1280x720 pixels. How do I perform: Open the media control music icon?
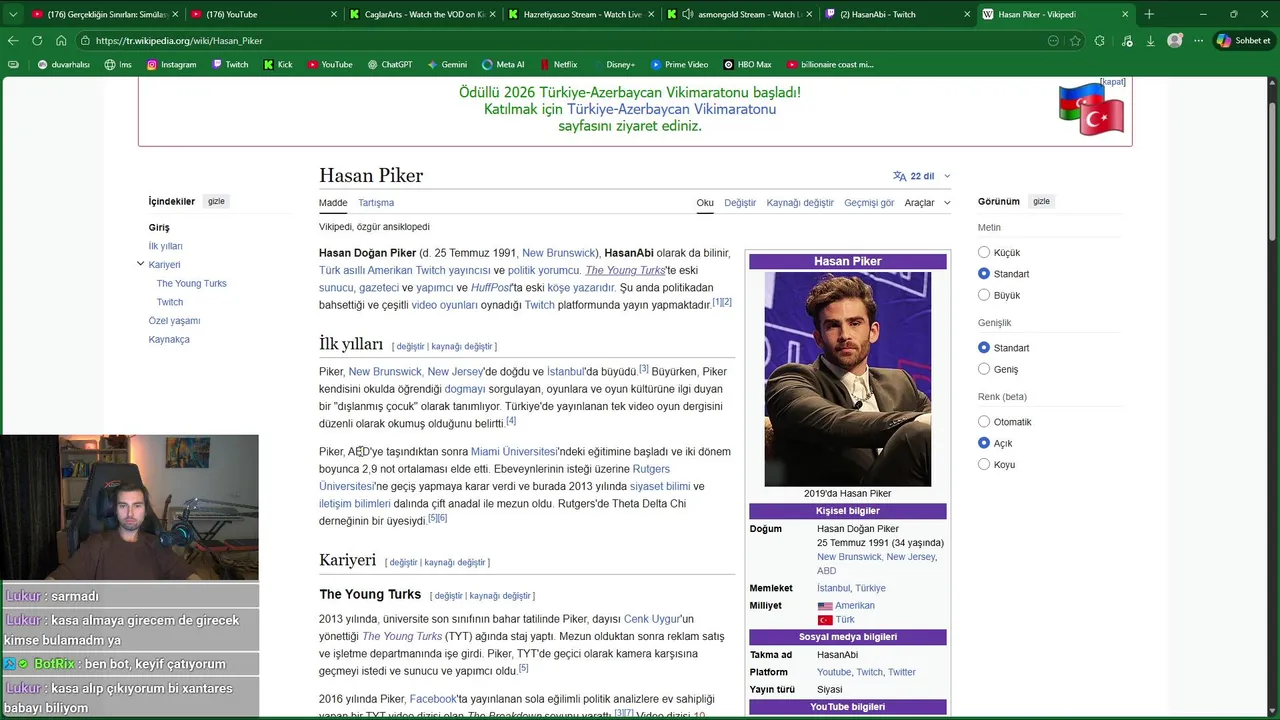(1125, 41)
